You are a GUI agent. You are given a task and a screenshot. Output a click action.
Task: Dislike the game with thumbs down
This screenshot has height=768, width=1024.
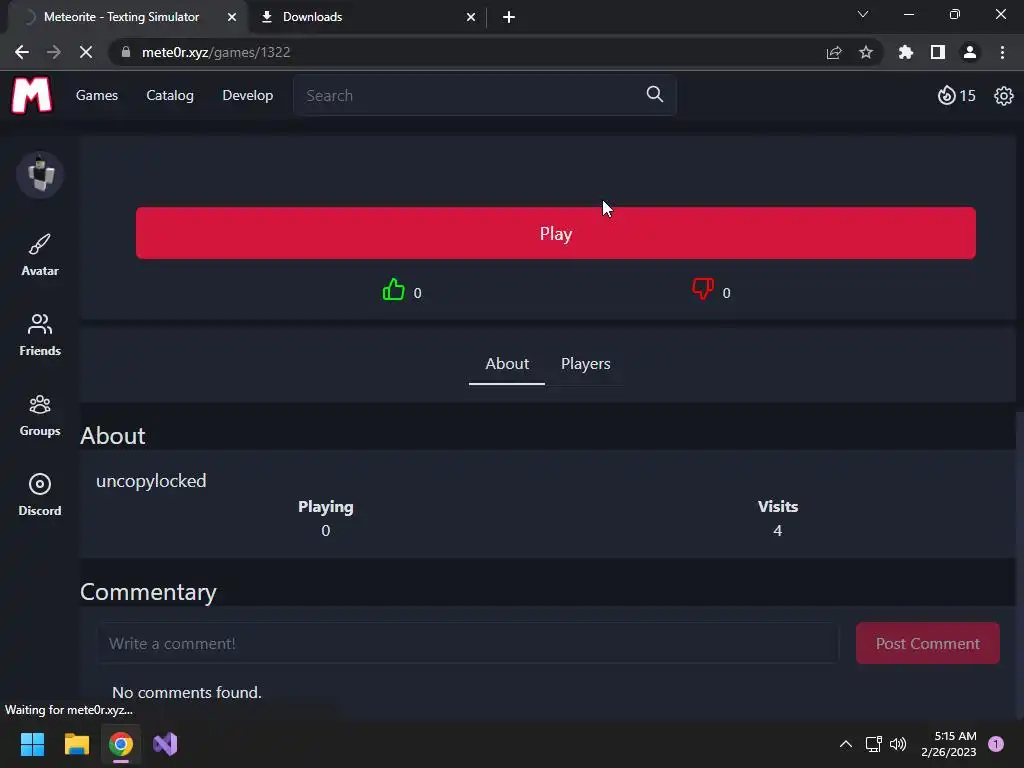click(x=703, y=289)
